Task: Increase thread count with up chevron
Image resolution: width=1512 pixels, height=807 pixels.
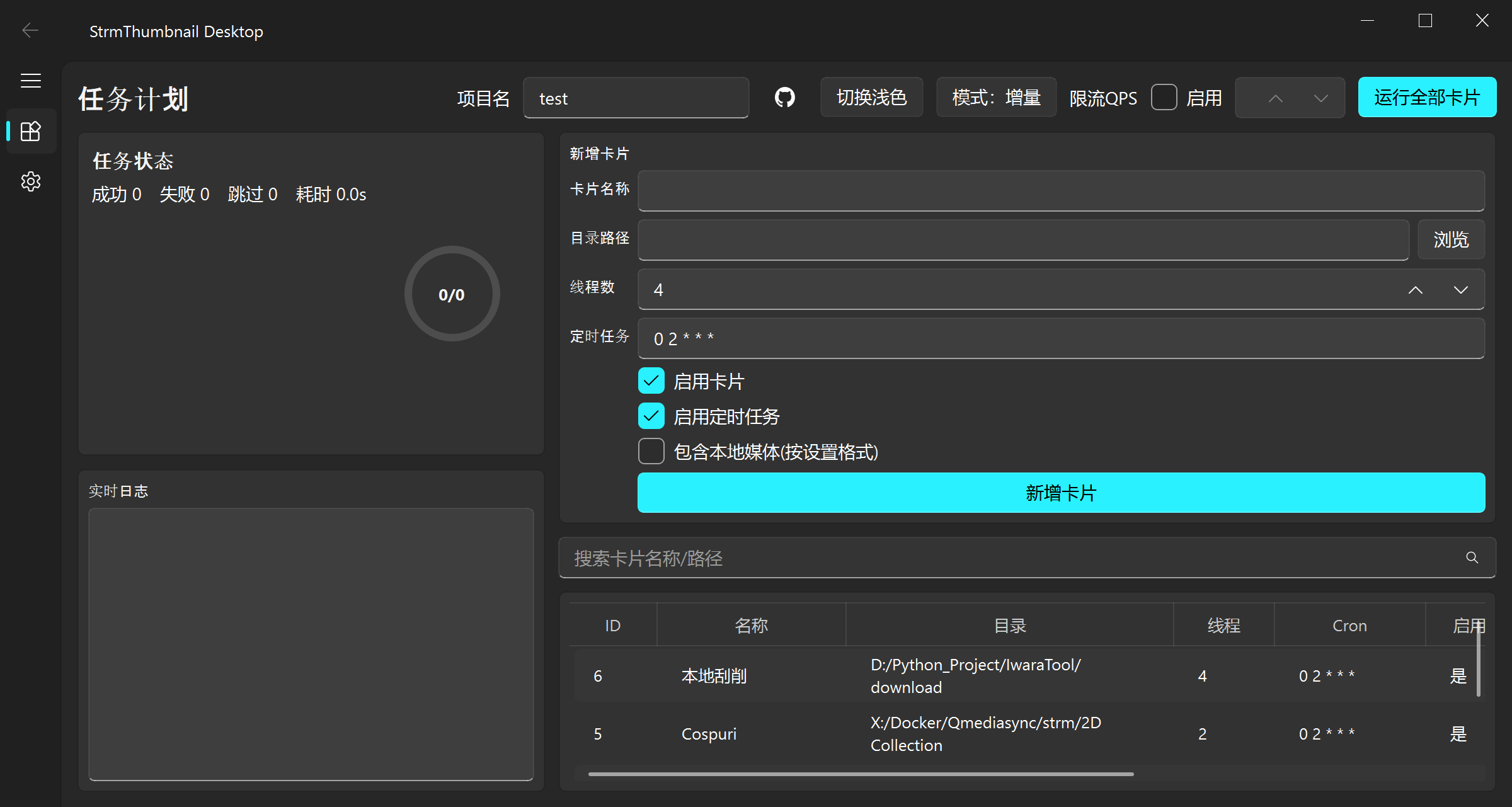Action: tap(1415, 290)
